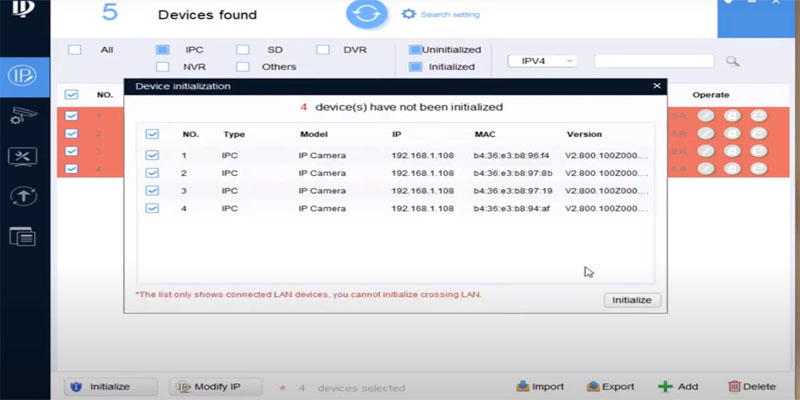Image resolution: width=800 pixels, height=400 pixels.
Task: Uncheck device number 1 in dialog
Action: [153, 155]
